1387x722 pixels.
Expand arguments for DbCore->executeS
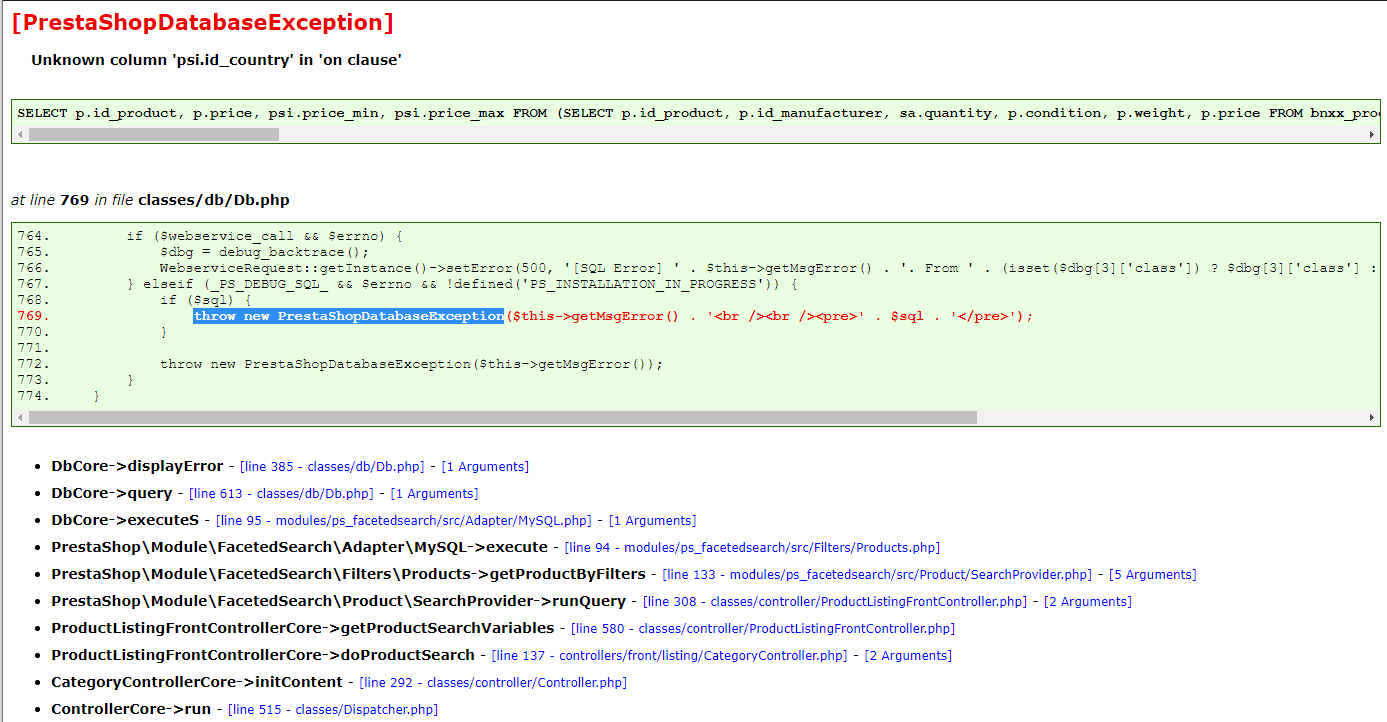[652, 521]
